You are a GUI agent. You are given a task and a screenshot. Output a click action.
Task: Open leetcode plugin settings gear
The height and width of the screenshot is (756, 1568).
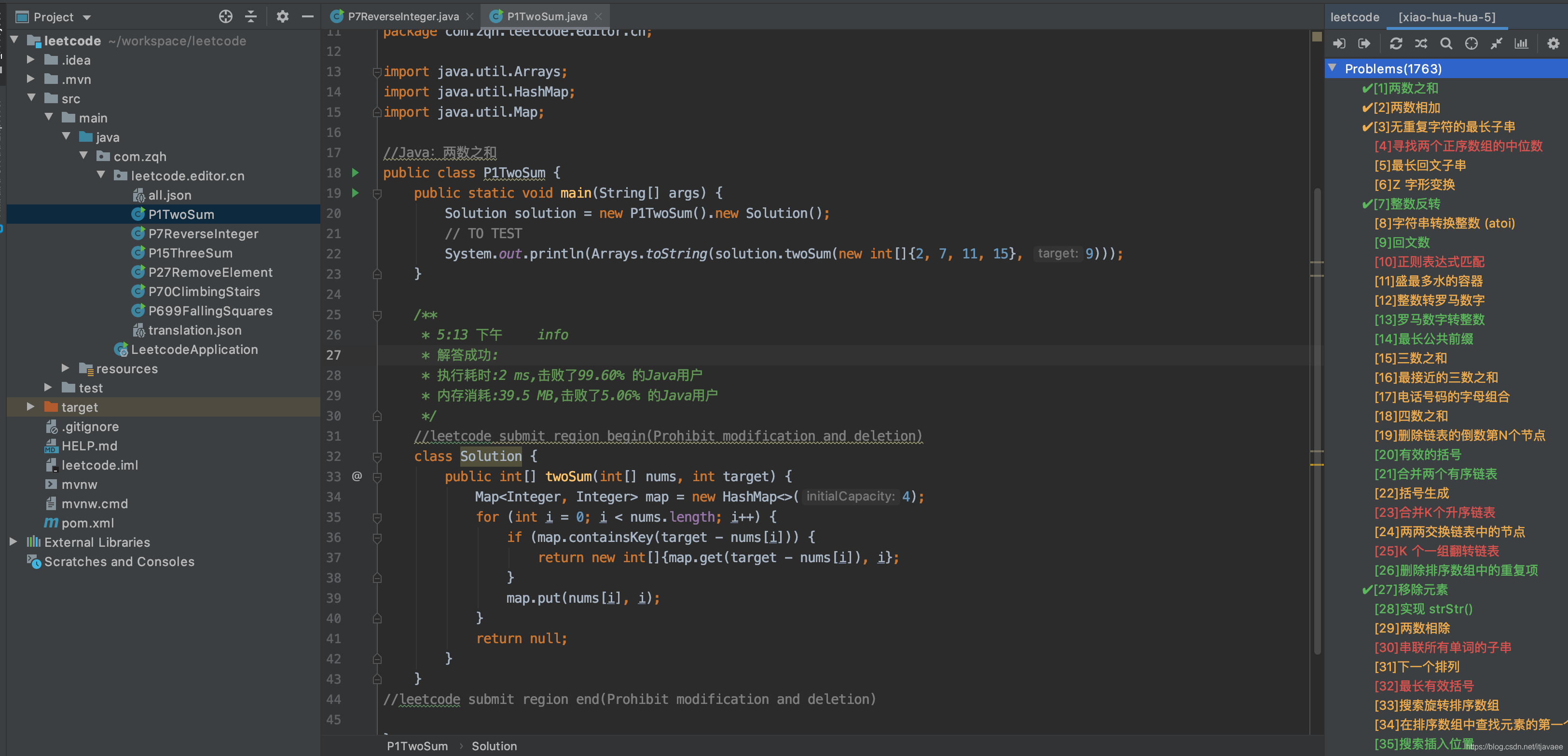tap(1553, 43)
